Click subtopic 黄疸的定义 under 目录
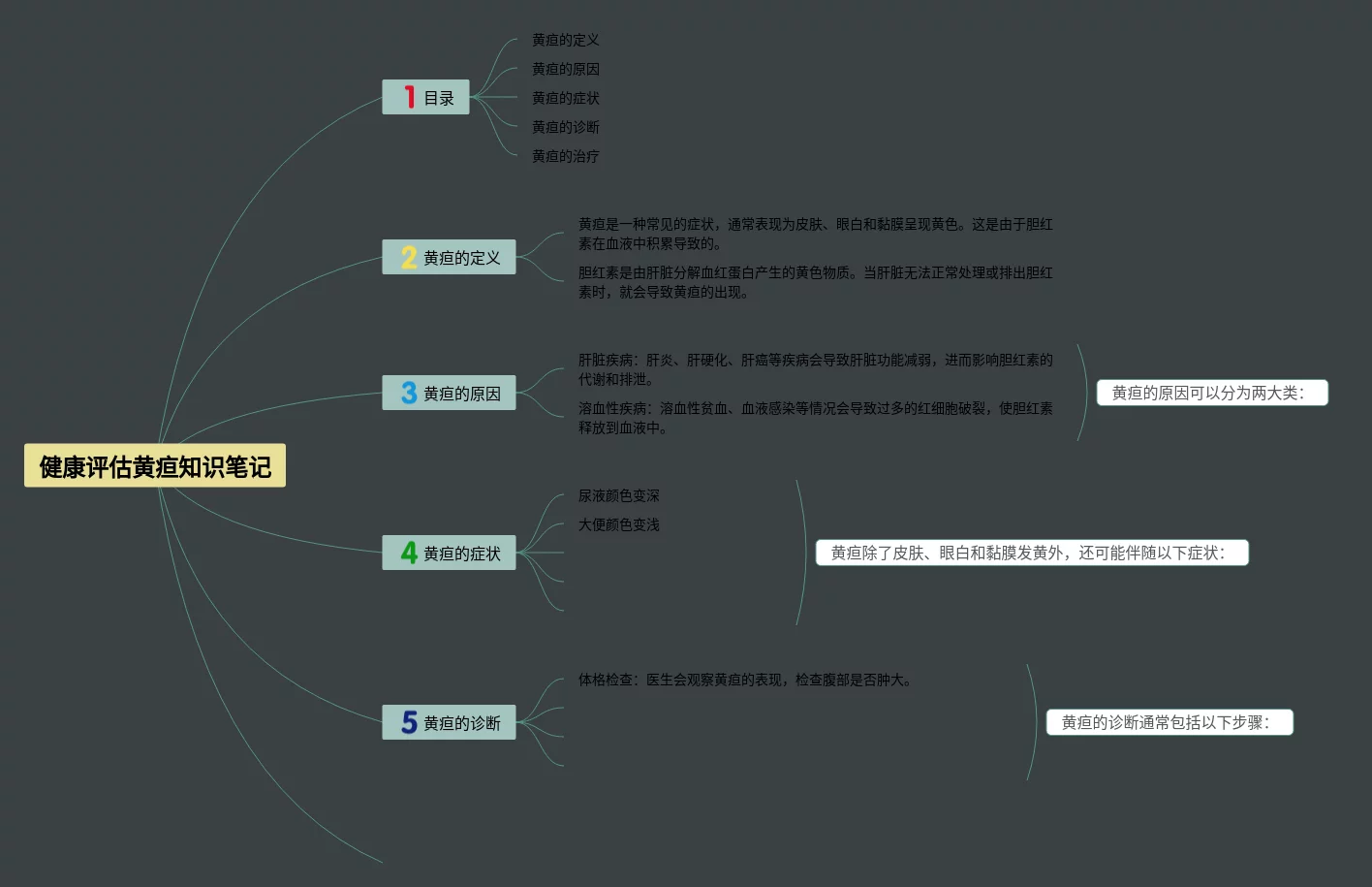1372x887 pixels. (566, 40)
